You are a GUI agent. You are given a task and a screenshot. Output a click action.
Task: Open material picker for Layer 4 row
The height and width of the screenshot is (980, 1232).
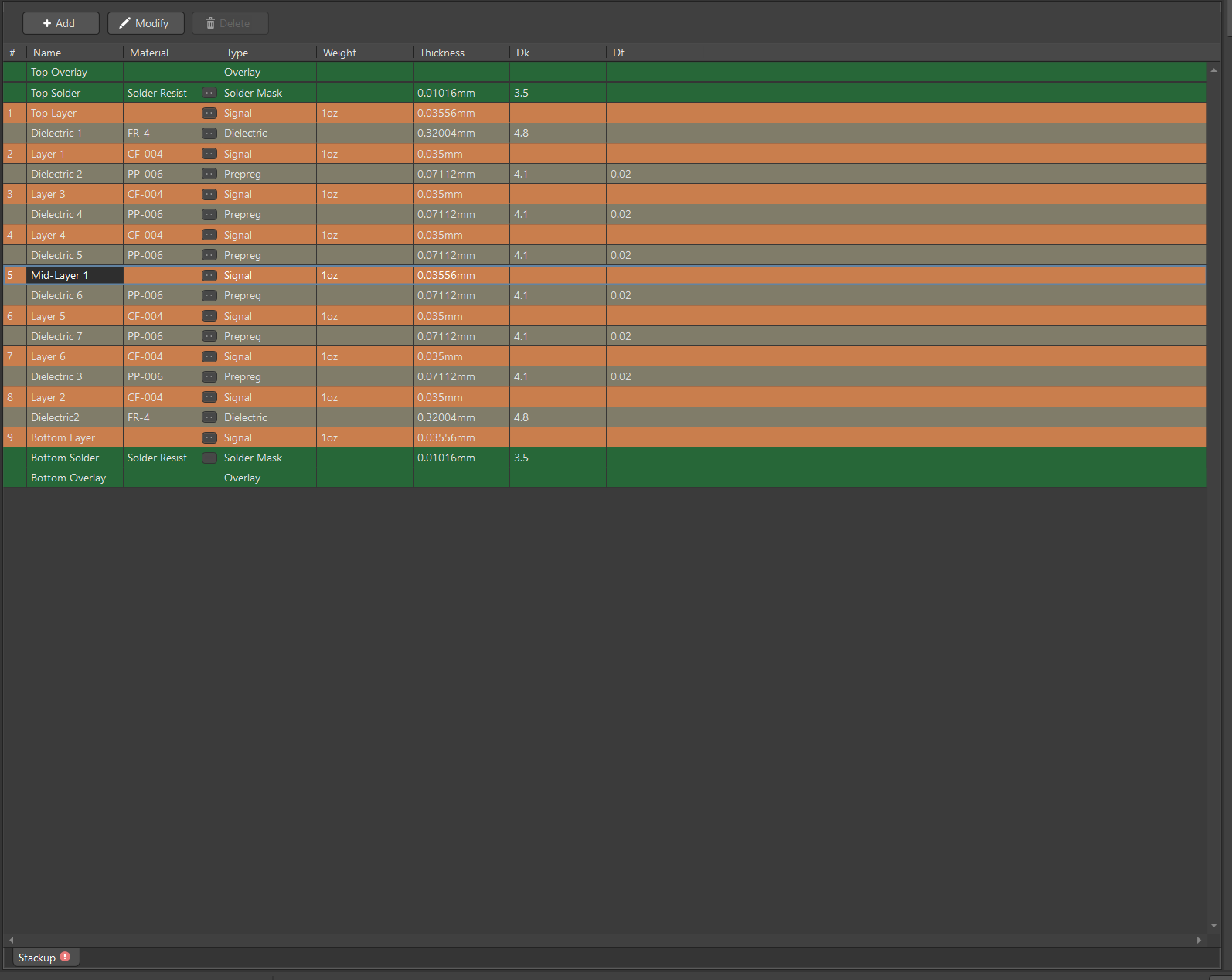point(209,235)
